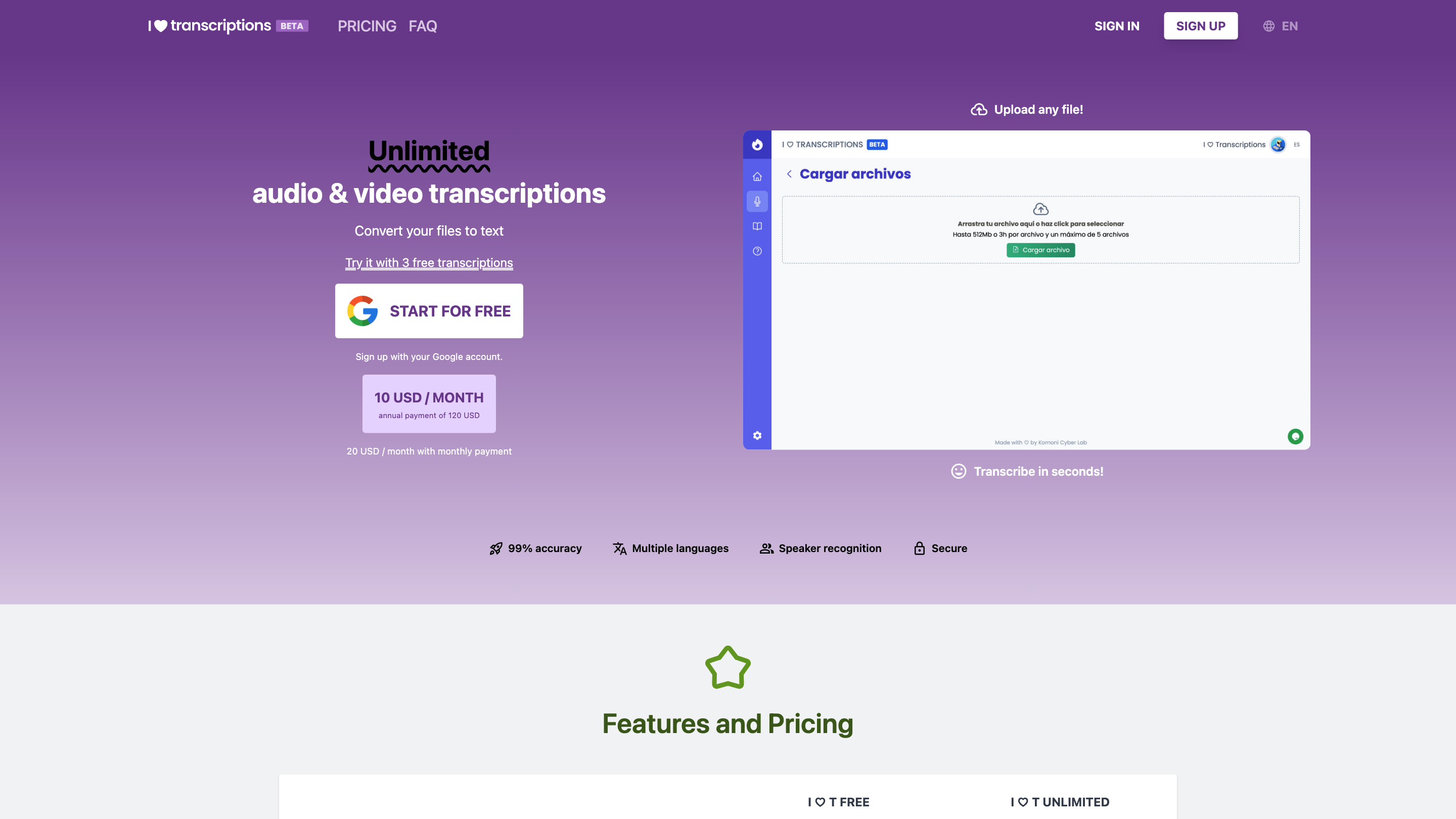The height and width of the screenshot is (819, 1456).
Task: Click the cloud upload icon in dropzone
Action: (x=1040, y=209)
